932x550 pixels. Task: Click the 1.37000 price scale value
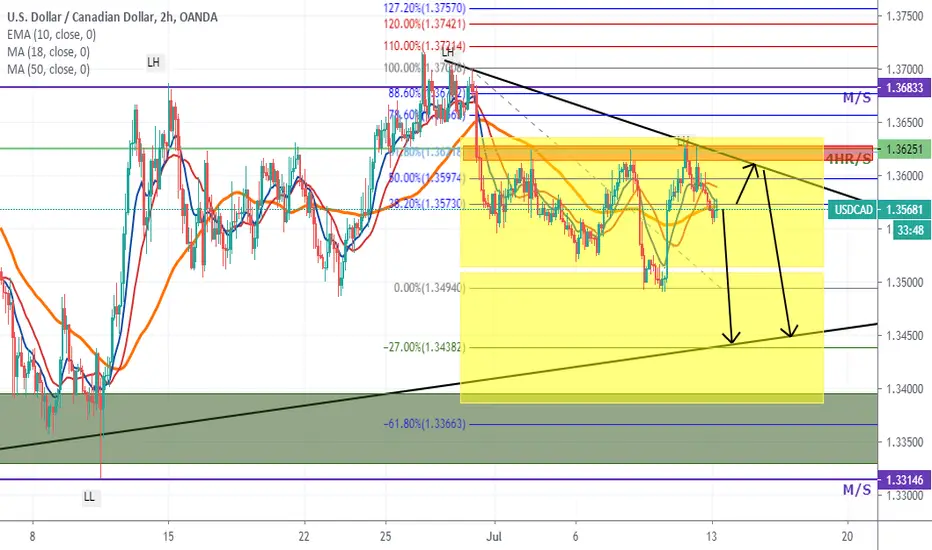click(904, 70)
